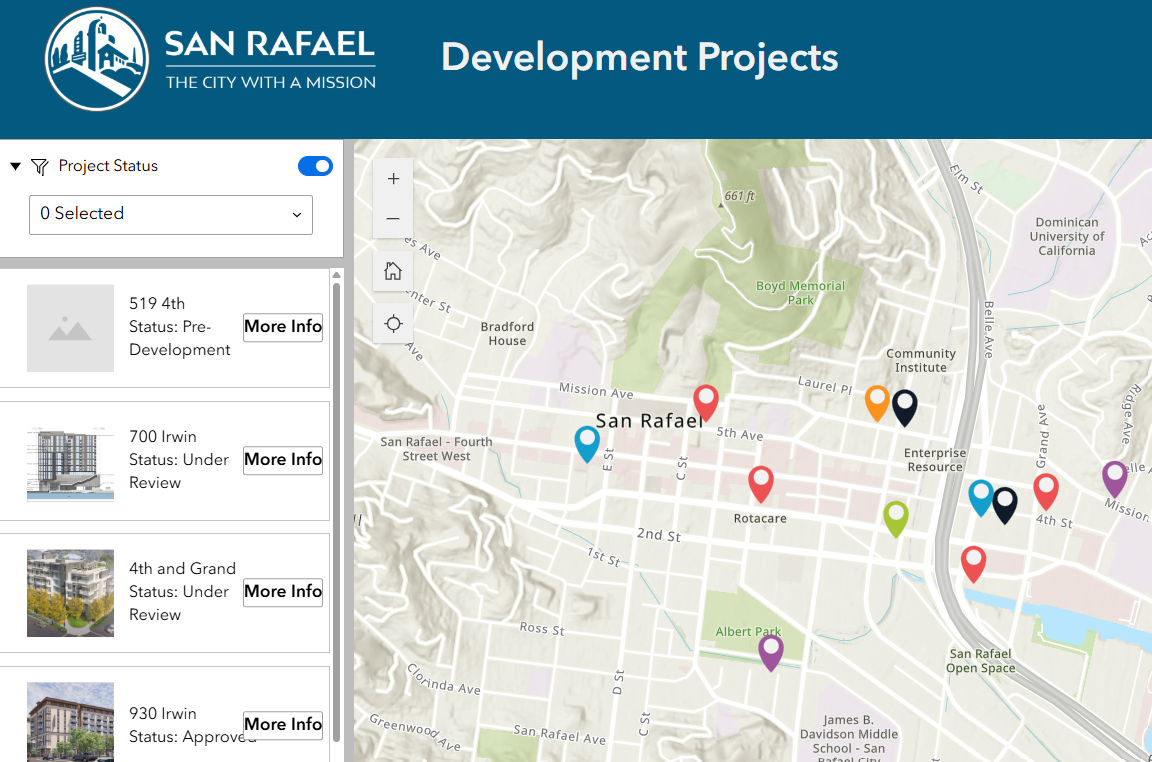
Task: Click 'San Rafael - Fourth Street West' label
Action: pos(436,449)
